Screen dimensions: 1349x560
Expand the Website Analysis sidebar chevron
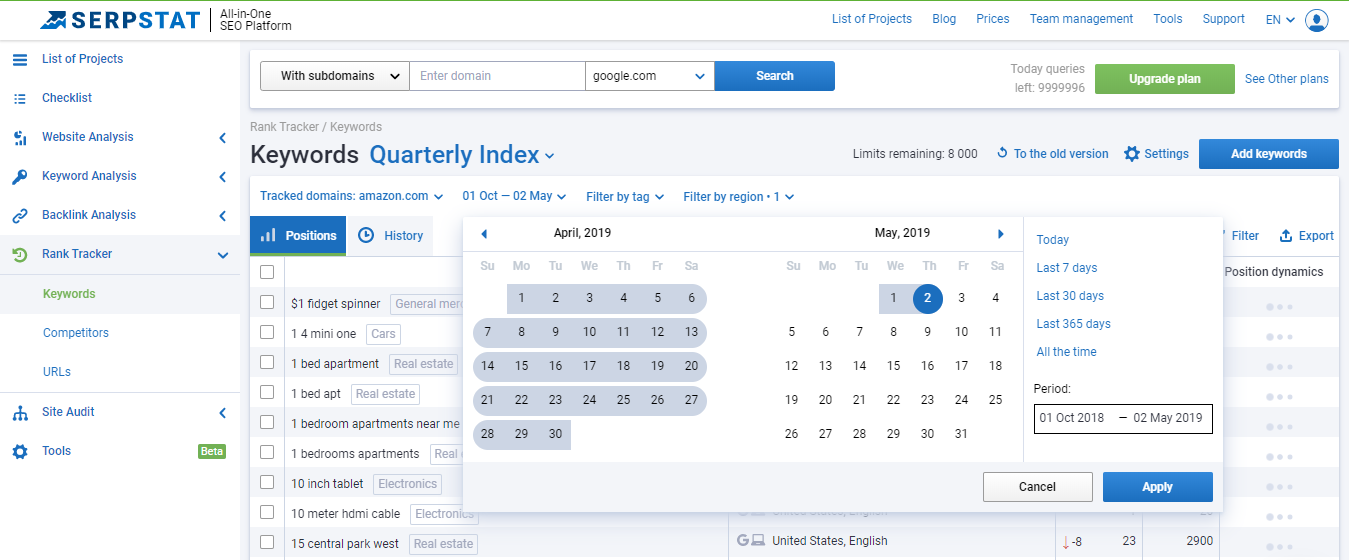pos(223,138)
